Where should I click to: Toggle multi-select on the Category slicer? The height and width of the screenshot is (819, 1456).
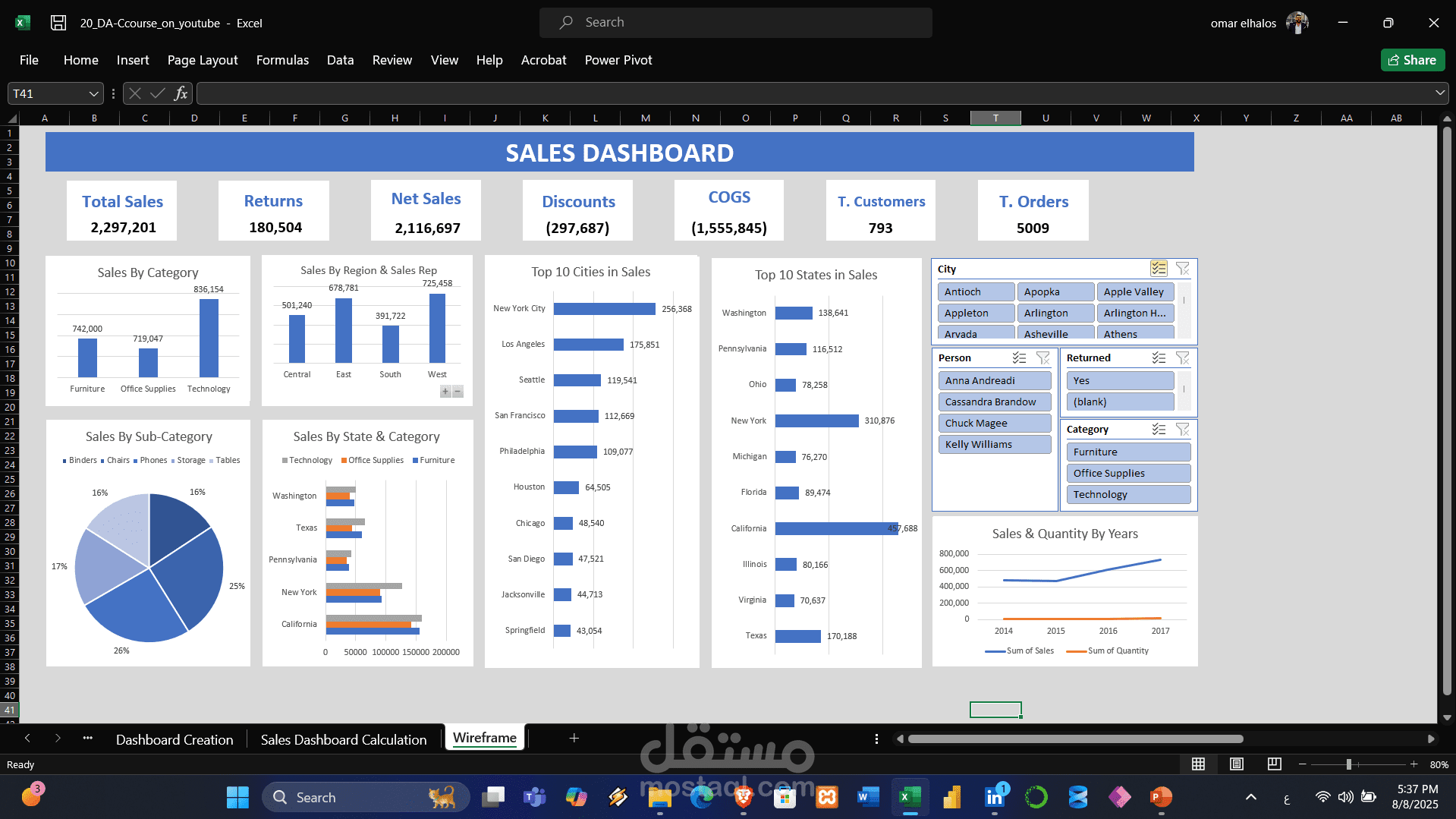click(1159, 429)
